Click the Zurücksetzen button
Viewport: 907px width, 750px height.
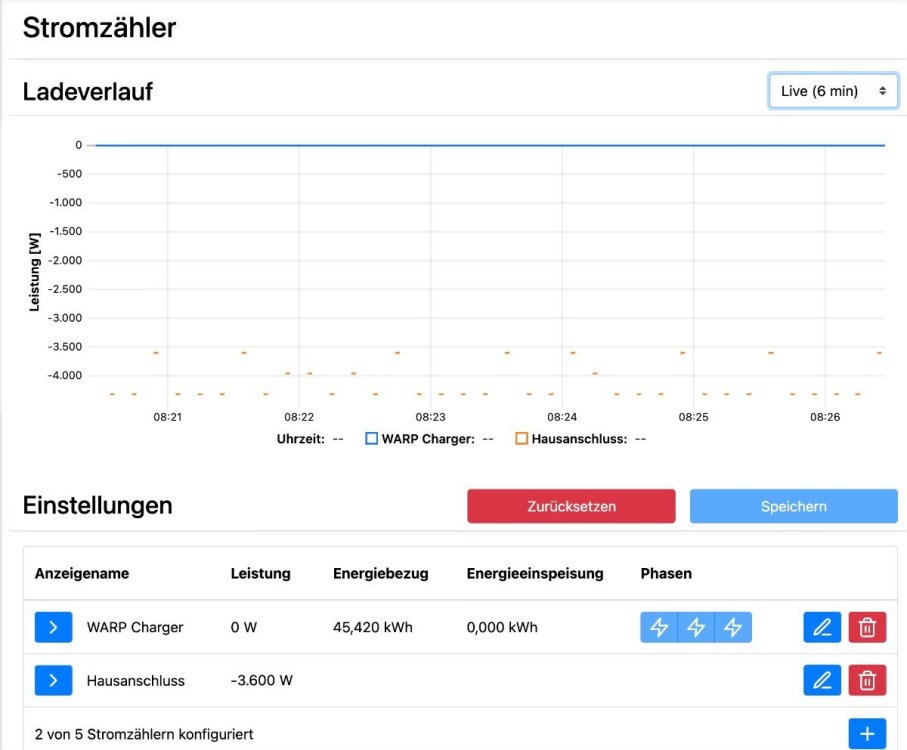(571, 506)
